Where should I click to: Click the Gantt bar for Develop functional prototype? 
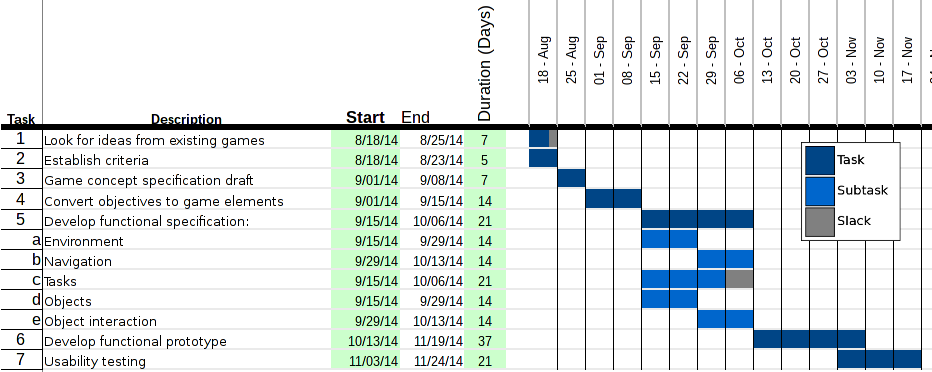[x=809, y=339]
